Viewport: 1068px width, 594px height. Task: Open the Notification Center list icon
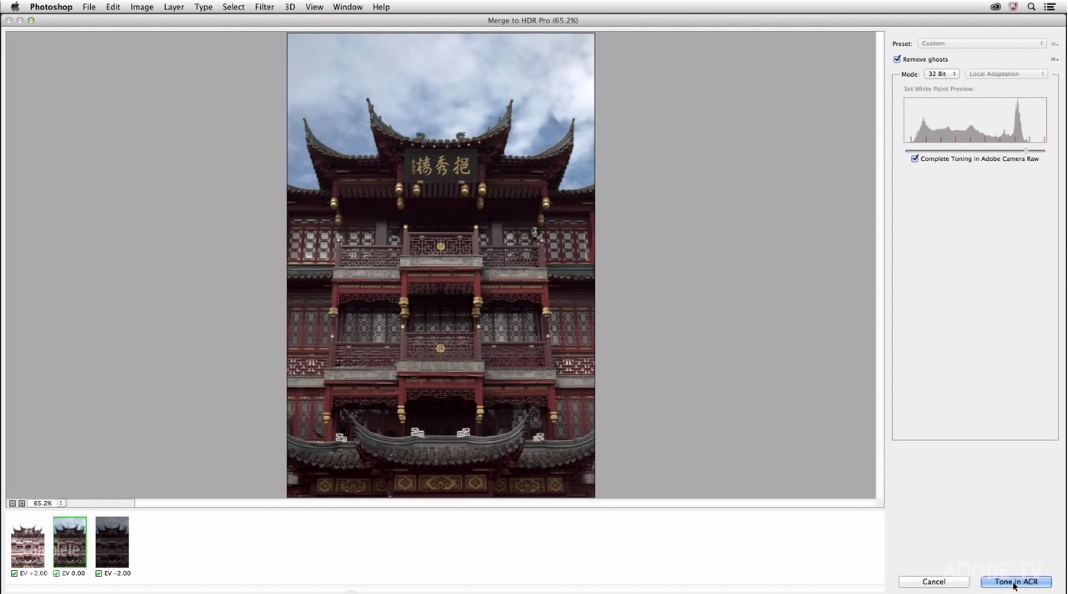point(1050,7)
